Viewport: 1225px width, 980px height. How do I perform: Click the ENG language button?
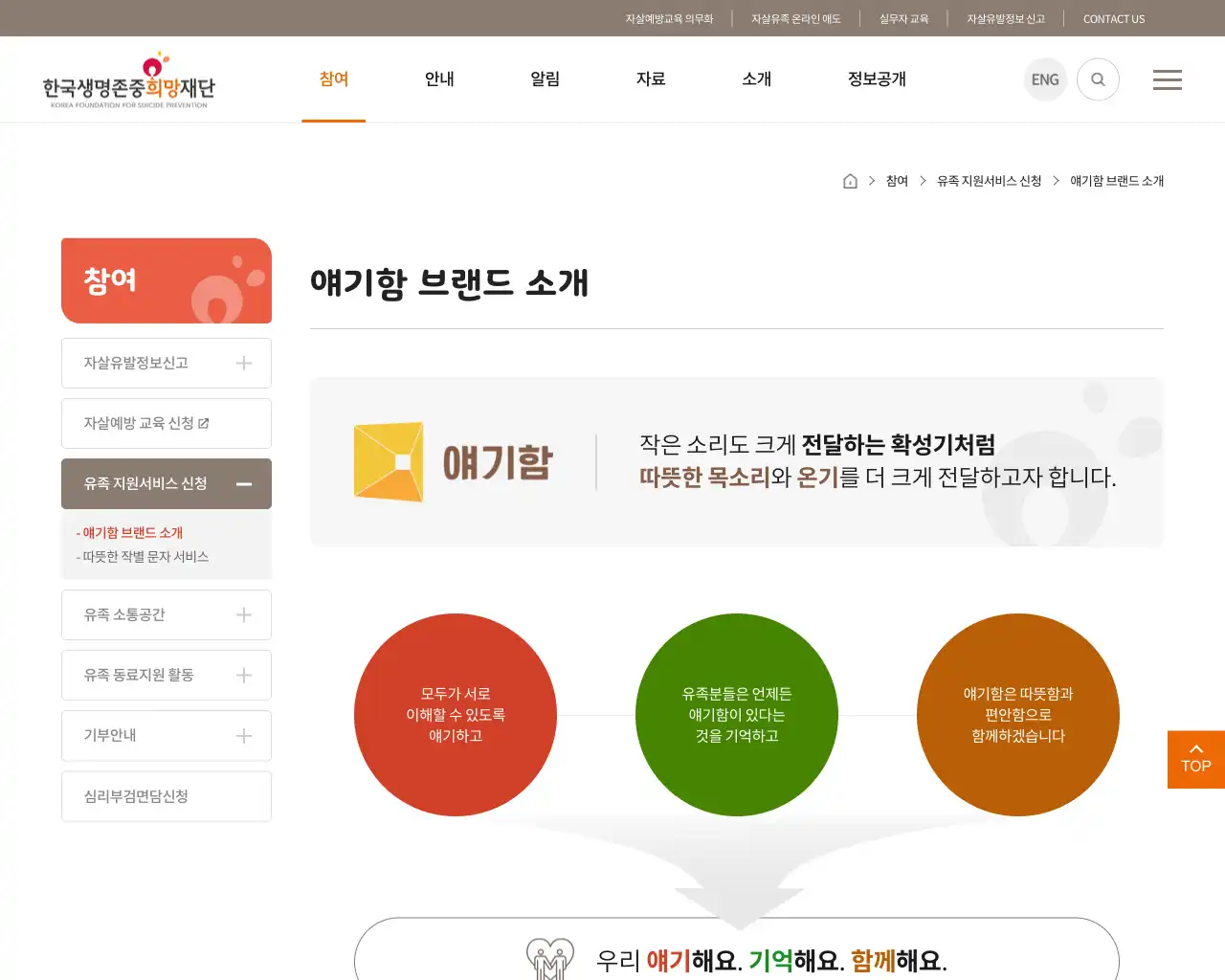click(x=1045, y=79)
